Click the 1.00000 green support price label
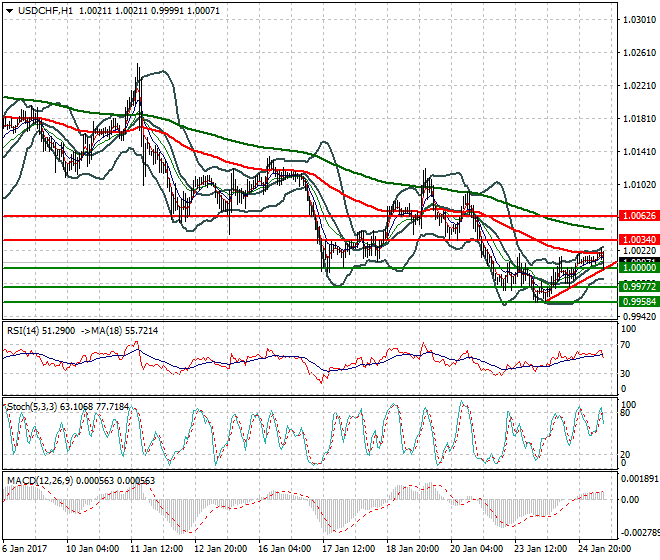660x560 pixels. pyautogui.click(x=639, y=268)
